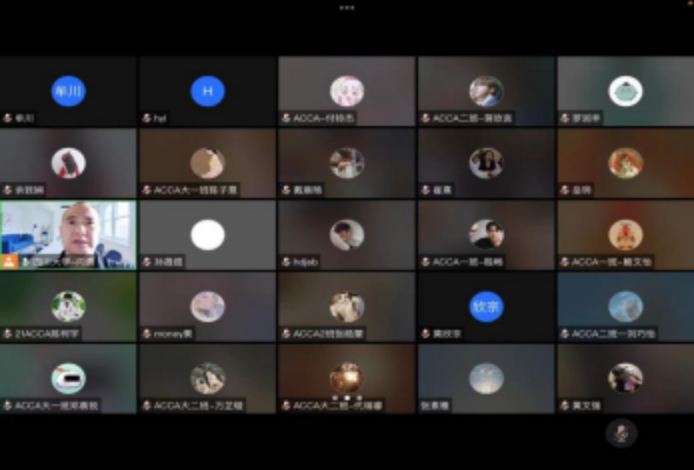
Task: Select avatar in bottom-right corner participant tile
Action: (625, 378)
